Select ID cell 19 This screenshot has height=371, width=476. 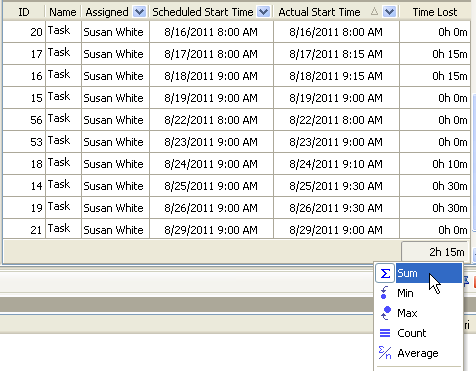tap(24, 208)
